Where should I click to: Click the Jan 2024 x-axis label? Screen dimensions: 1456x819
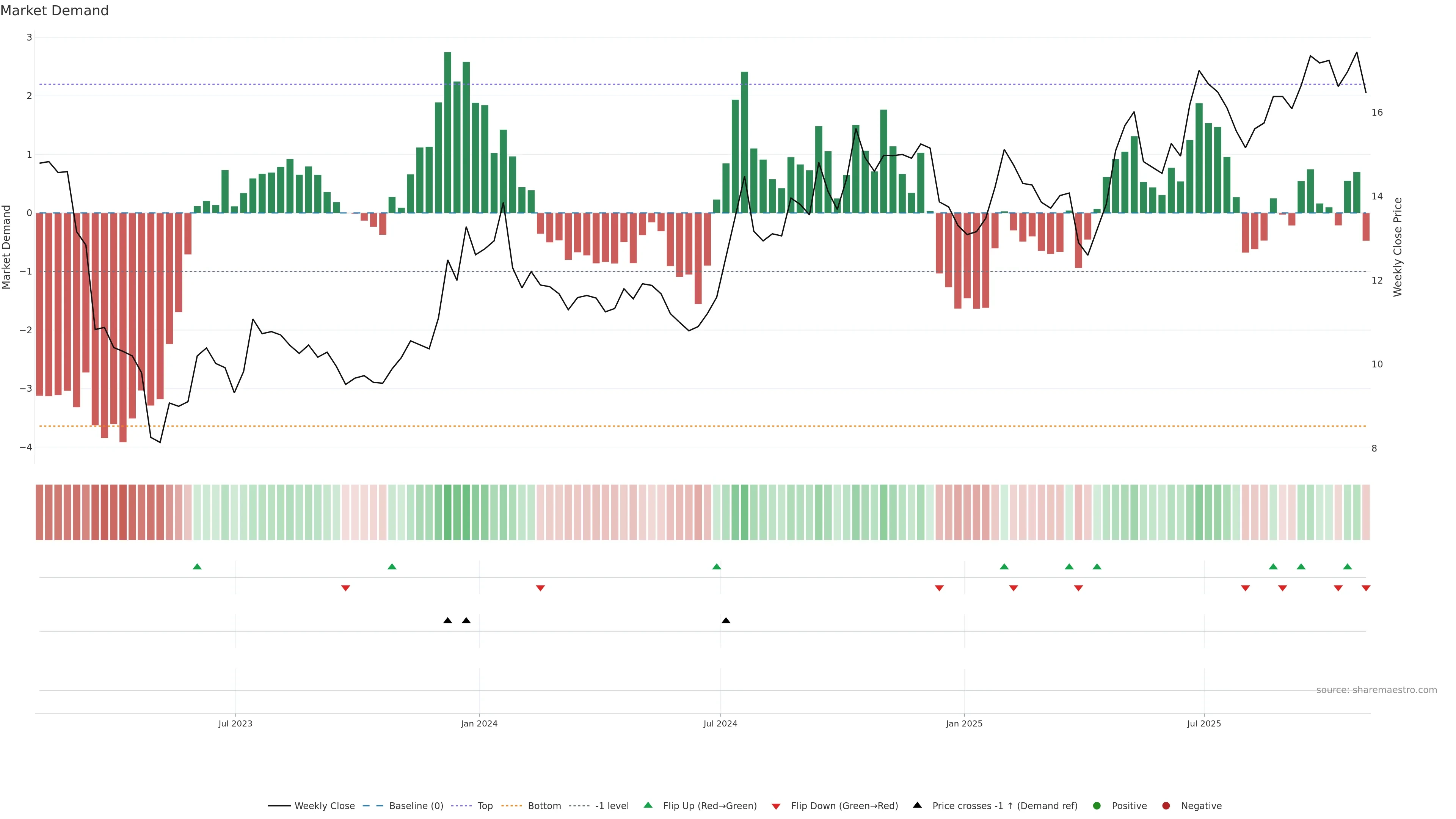(x=479, y=723)
